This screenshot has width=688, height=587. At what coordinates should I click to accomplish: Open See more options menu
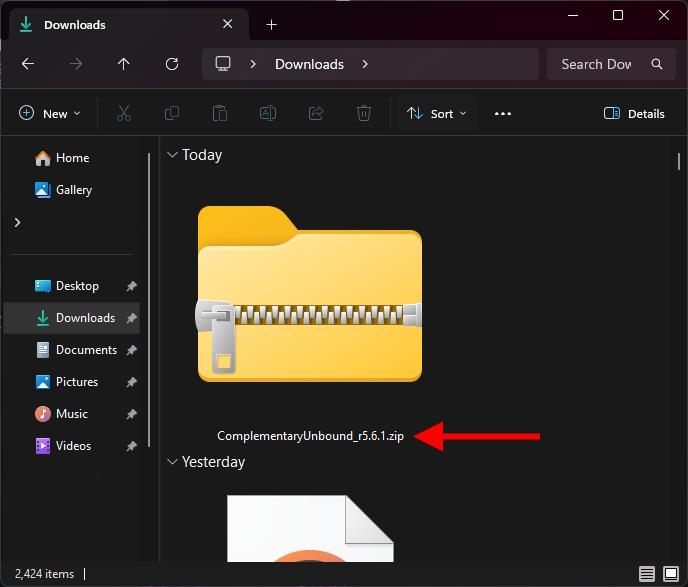coord(503,114)
